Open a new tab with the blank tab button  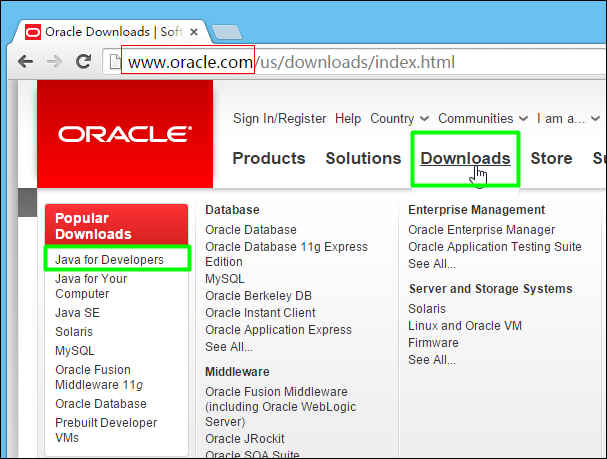[227, 33]
